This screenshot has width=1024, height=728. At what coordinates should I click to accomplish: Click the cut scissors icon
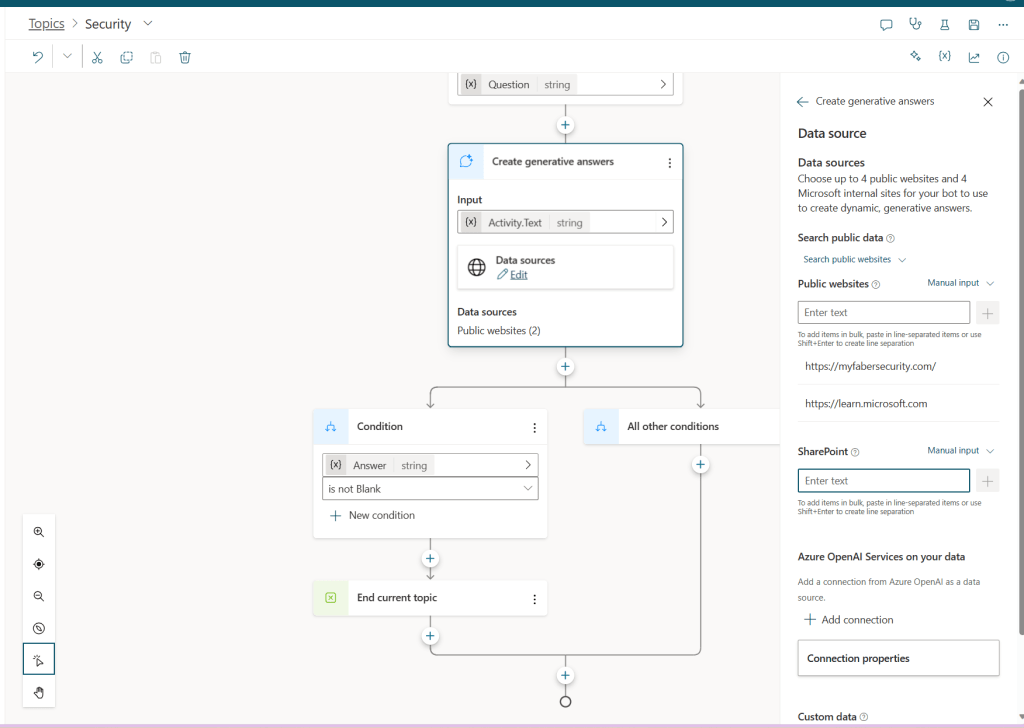coord(97,57)
